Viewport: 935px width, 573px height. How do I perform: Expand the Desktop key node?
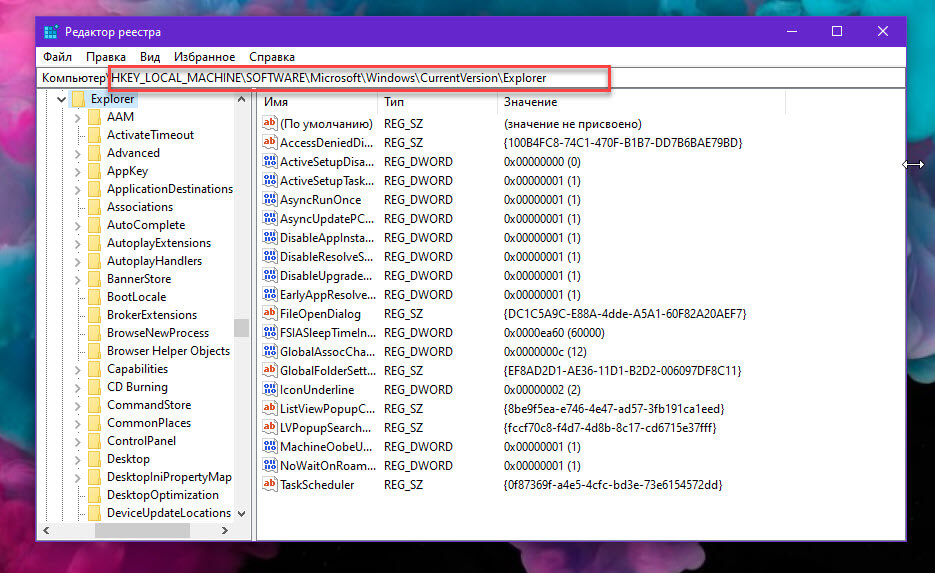78,459
